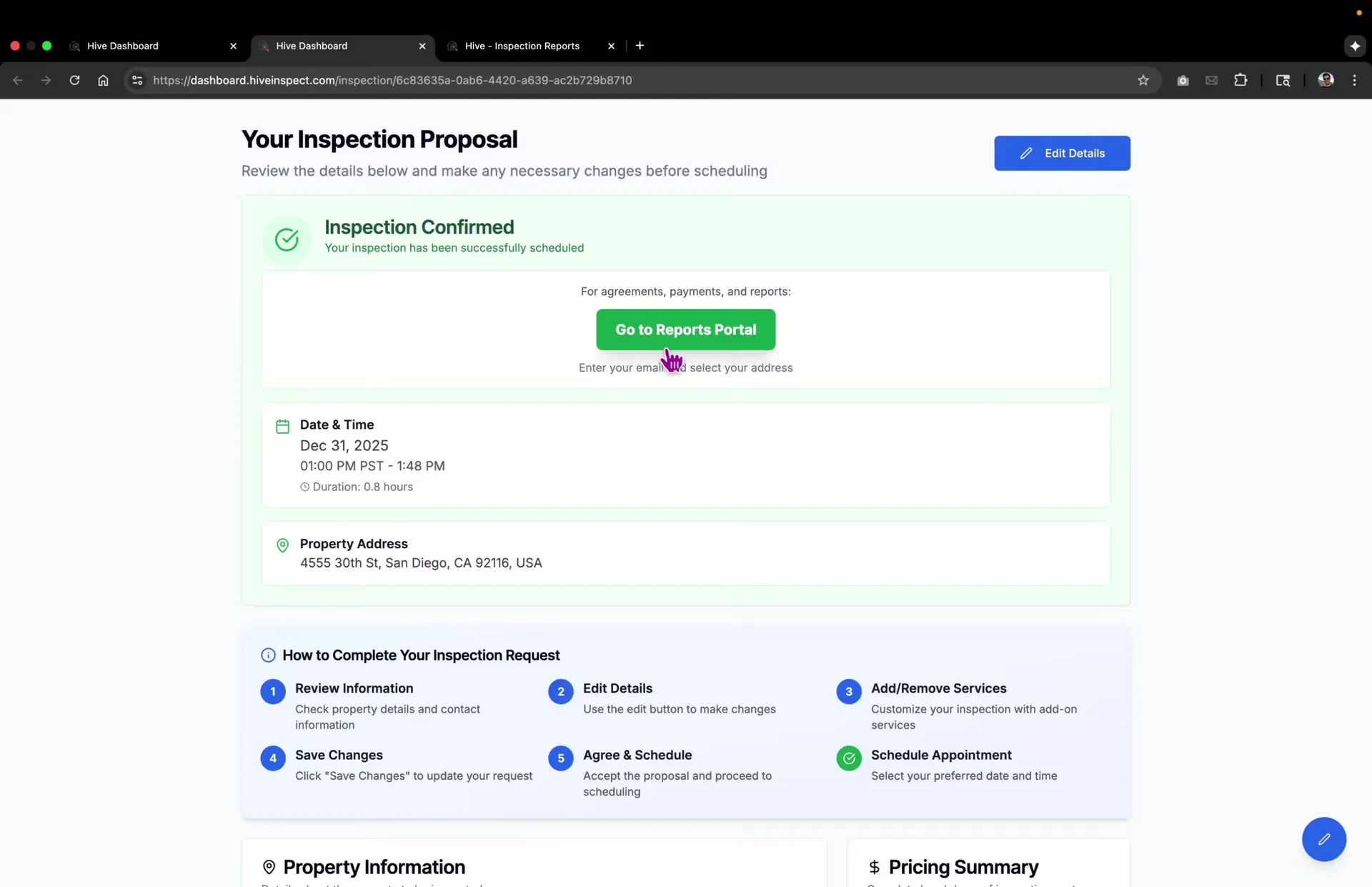The image size is (1372, 887).
Task: Click the Your Inspection Proposal heading
Action: 379,139
